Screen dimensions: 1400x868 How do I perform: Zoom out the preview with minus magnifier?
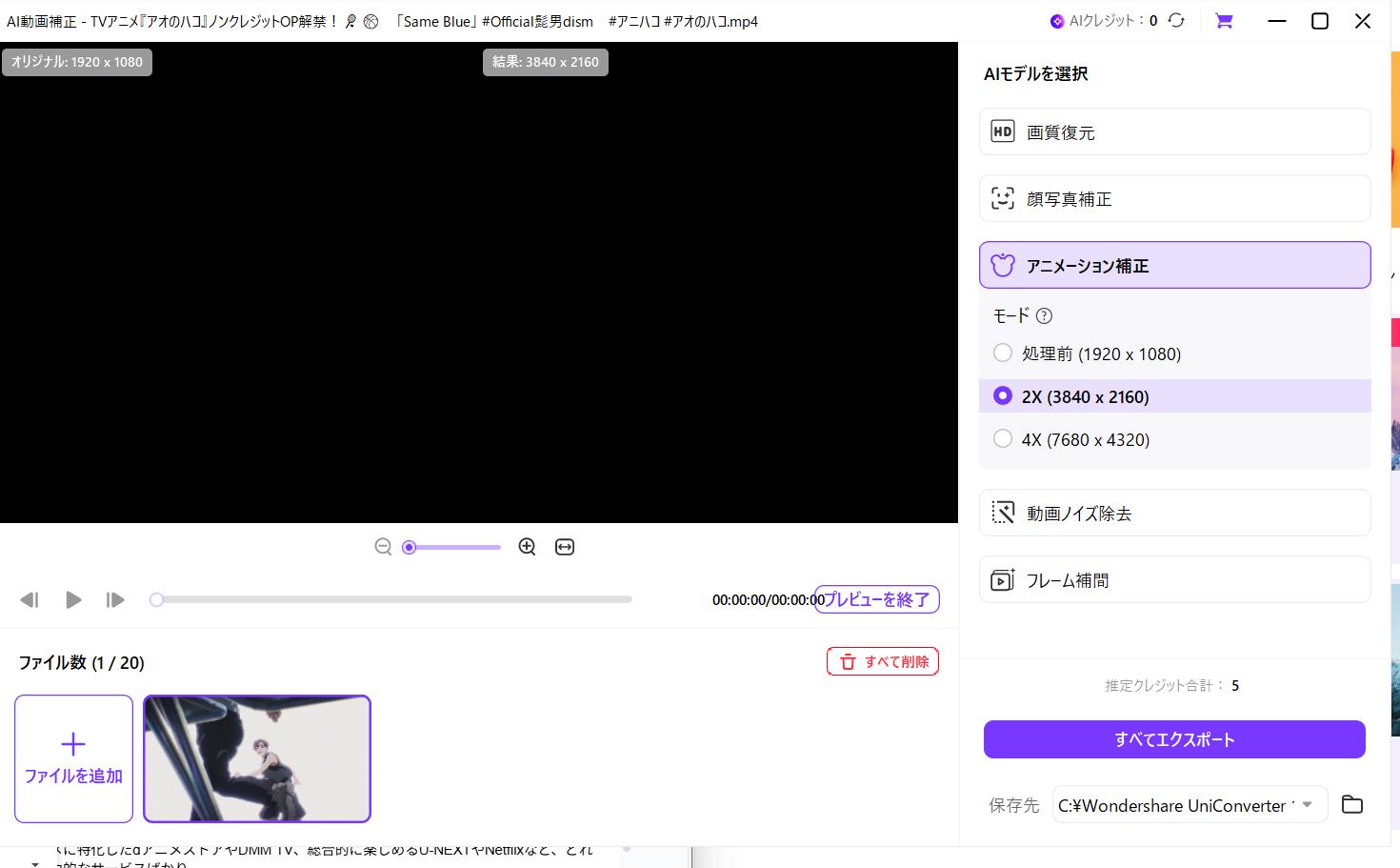click(x=383, y=547)
